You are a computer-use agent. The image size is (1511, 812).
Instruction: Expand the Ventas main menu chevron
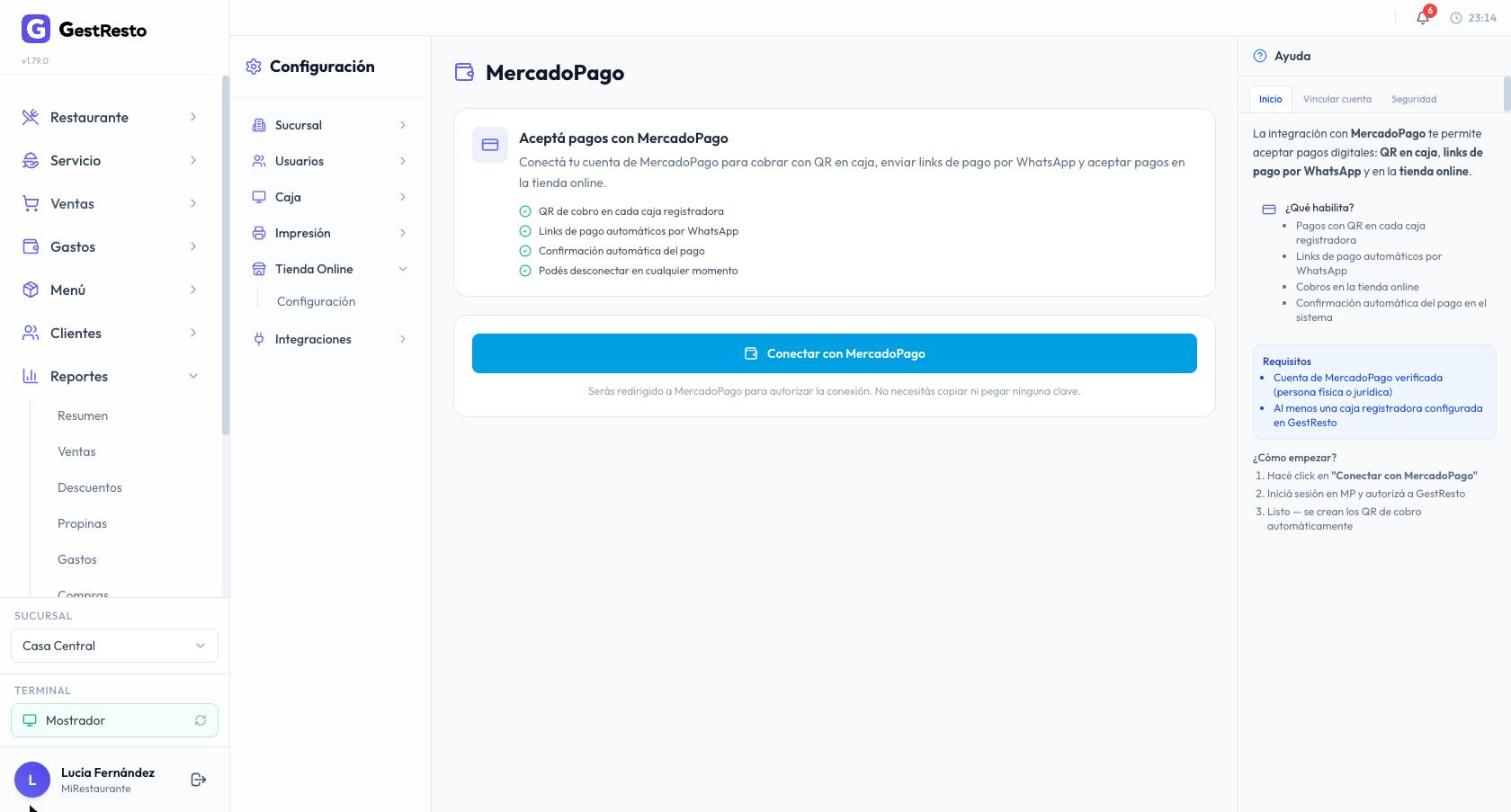click(x=193, y=203)
